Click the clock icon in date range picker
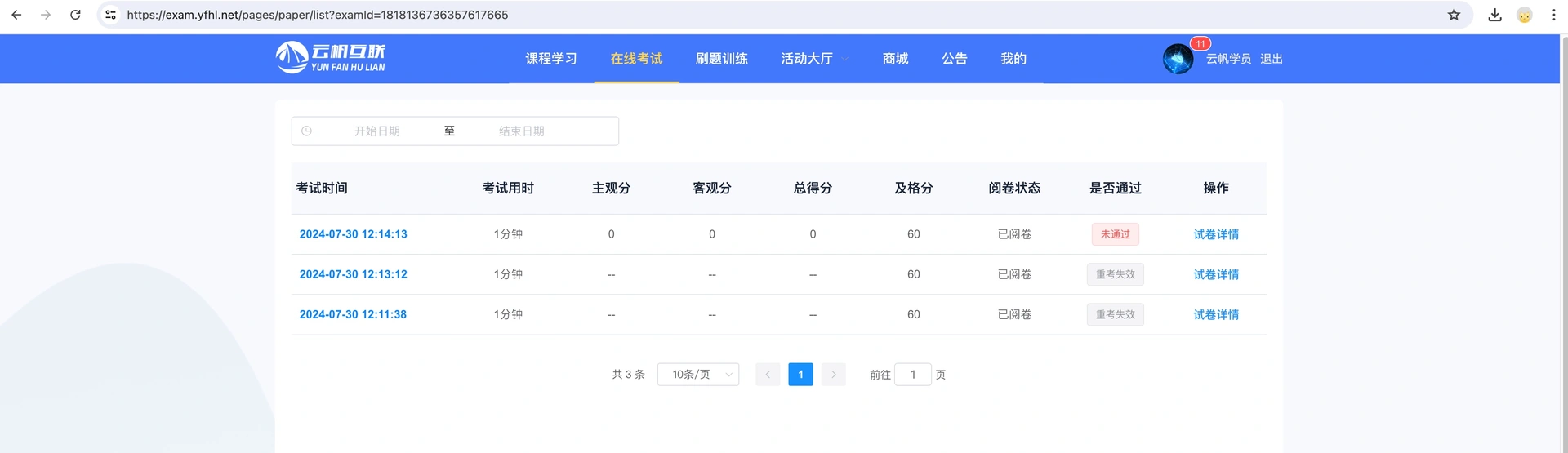The image size is (1568, 453). pos(306,131)
